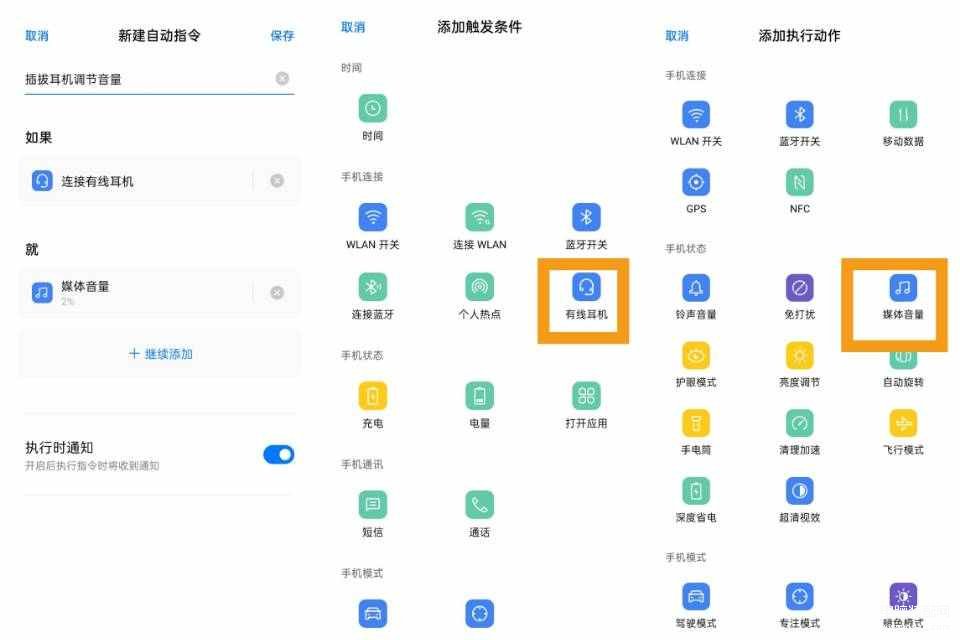Remove the 连接有线耳机 condition

pyautogui.click(x=277, y=181)
